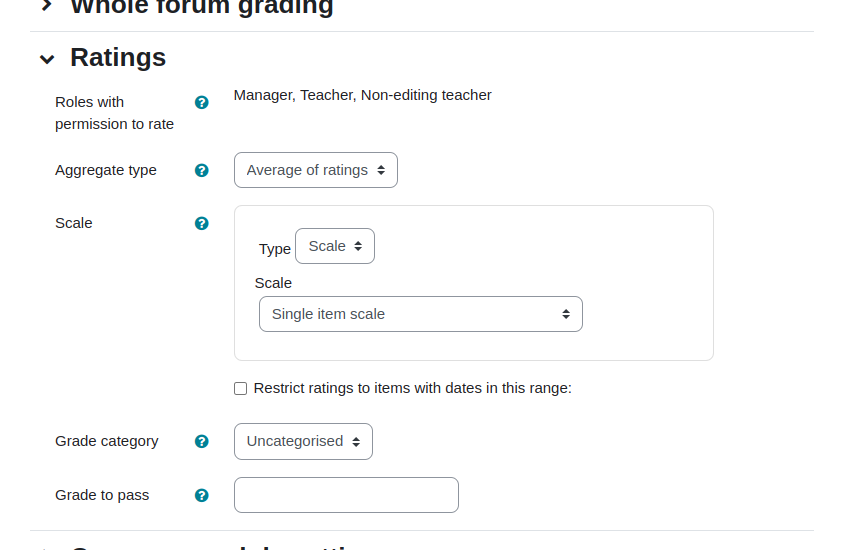The image size is (860, 550).
Task: Collapse the Ratings section chevron
Action: [47, 59]
